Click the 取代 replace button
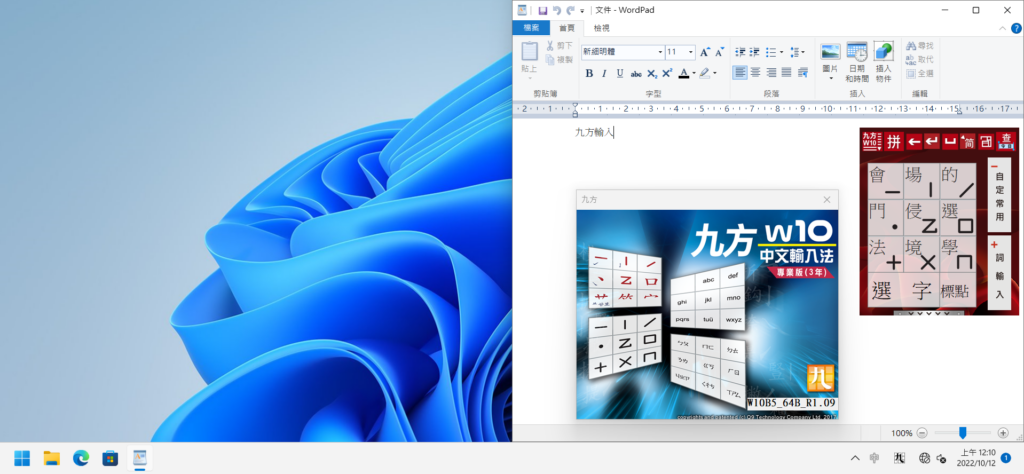1024x474 pixels. pos(920,59)
